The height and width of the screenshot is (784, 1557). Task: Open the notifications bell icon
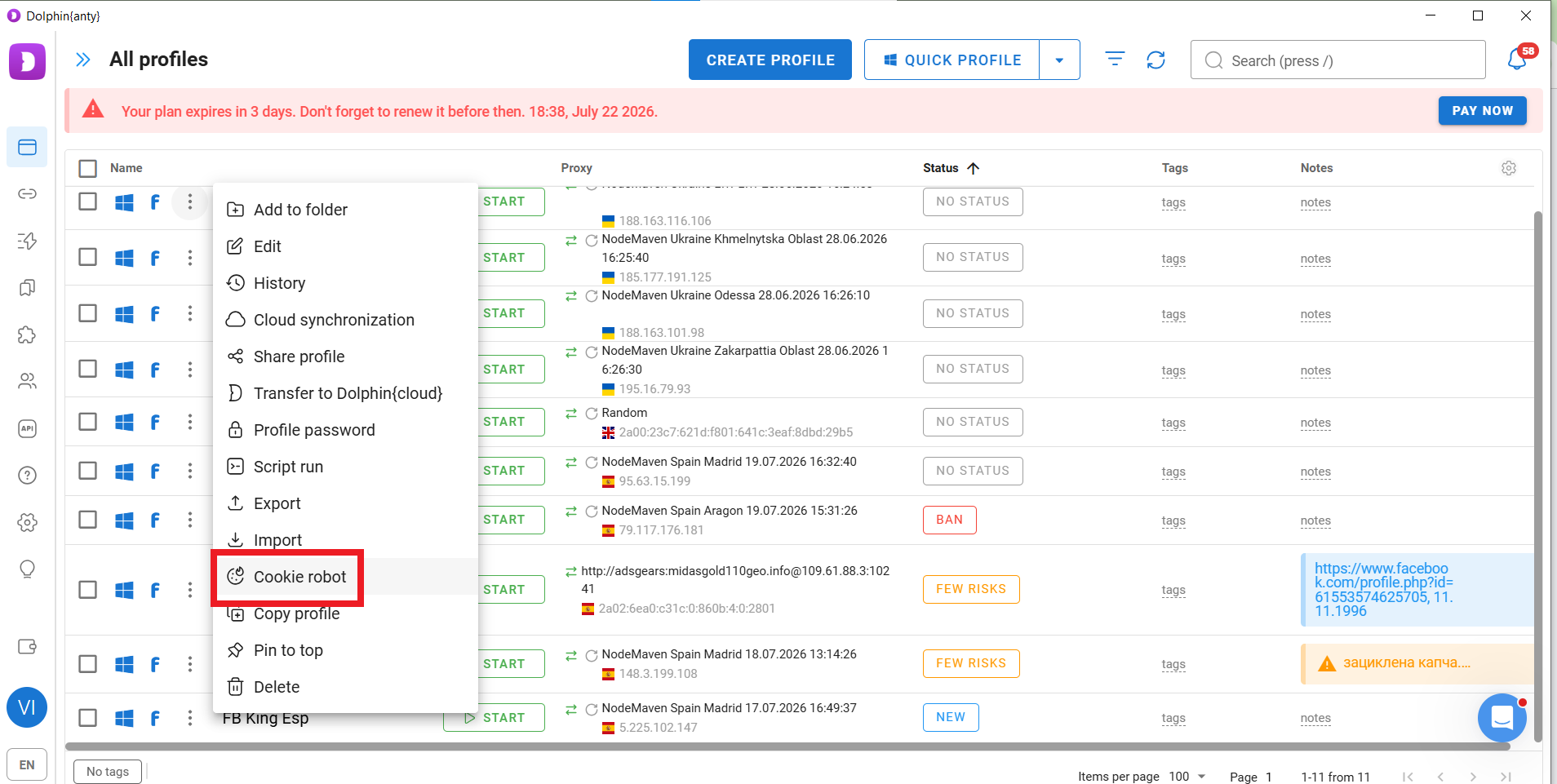pyautogui.click(x=1518, y=59)
